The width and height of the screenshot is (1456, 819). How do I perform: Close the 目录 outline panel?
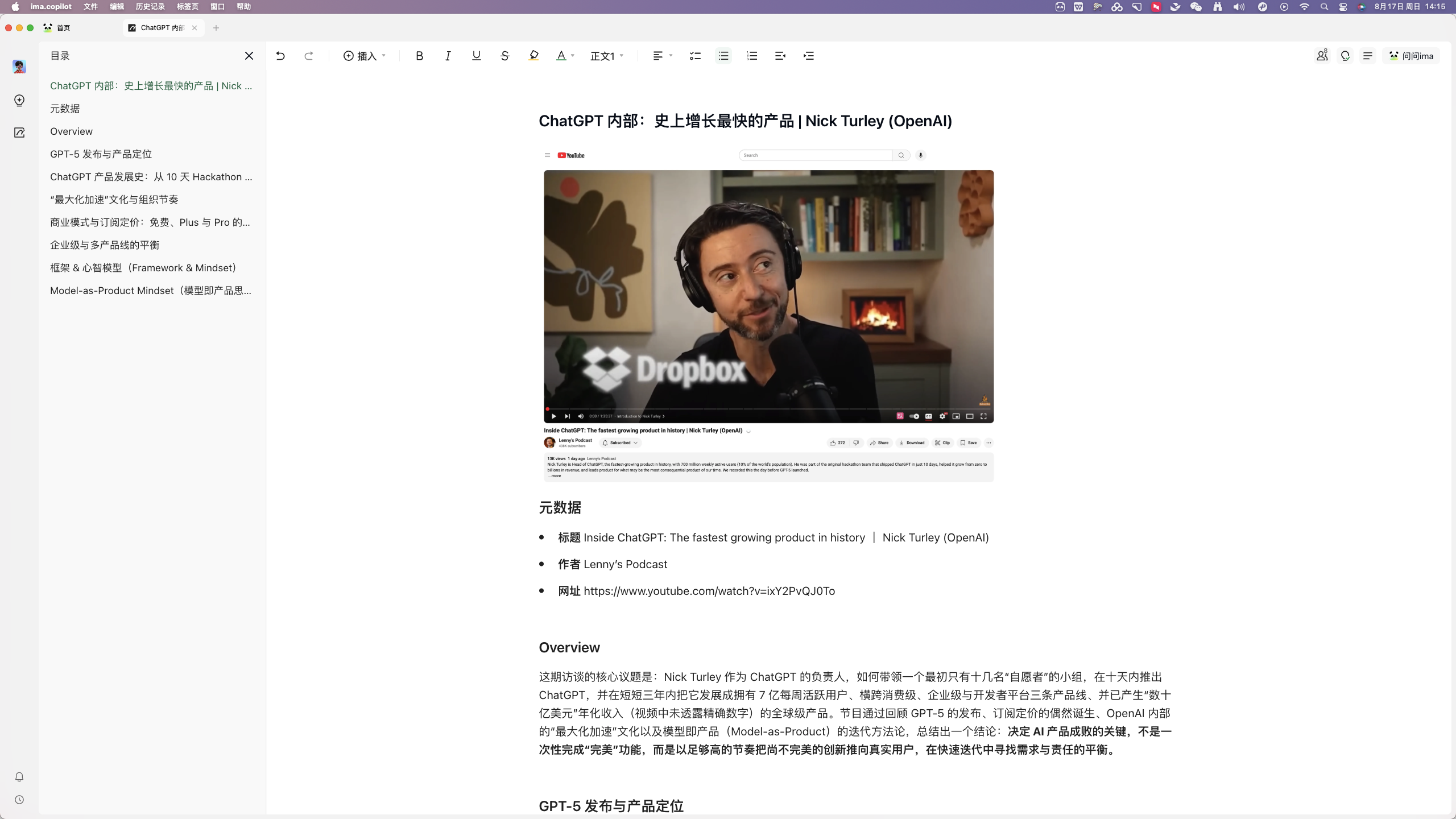pyautogui.click(x=249, y=56)
